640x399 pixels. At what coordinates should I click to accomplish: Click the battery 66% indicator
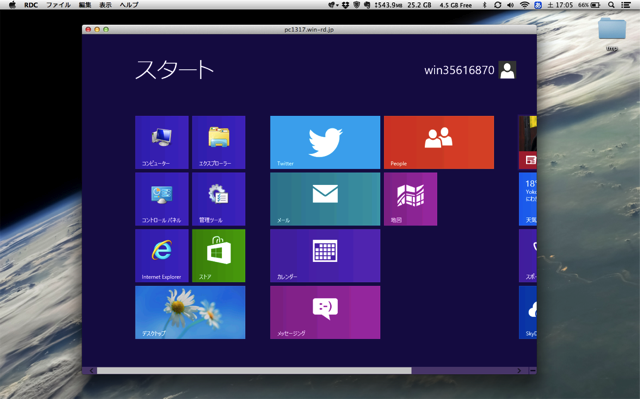(x=589, y=5)
